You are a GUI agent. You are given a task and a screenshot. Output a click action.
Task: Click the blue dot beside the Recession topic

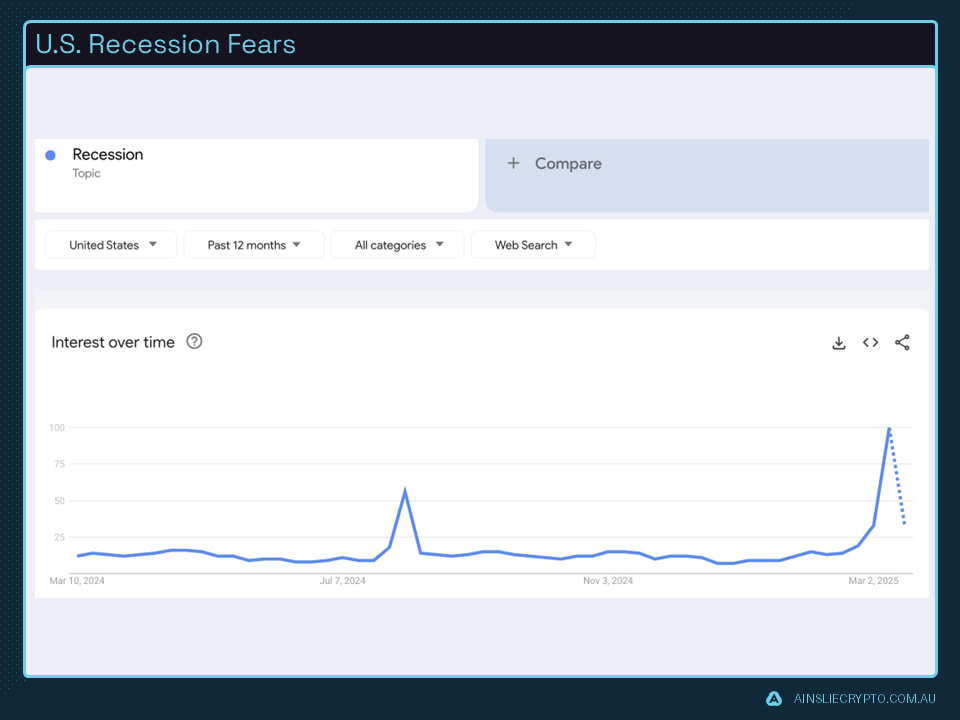[x=51, y=155]
